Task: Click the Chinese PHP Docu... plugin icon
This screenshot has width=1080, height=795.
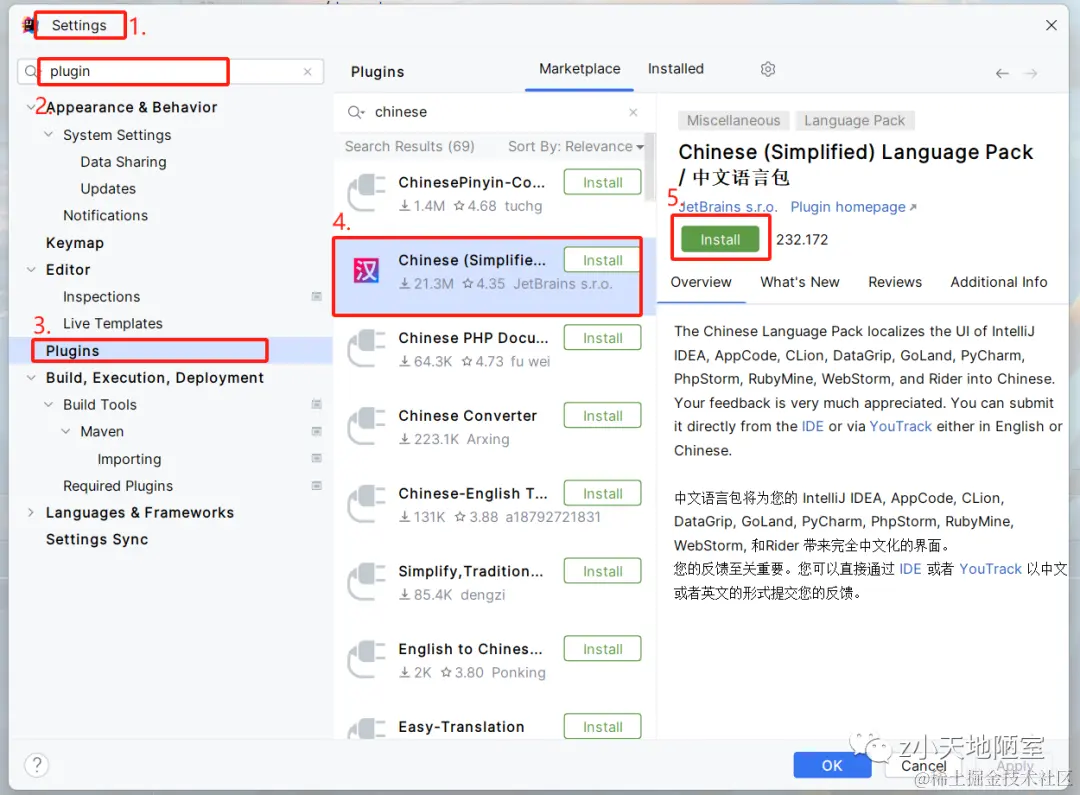Action: [366, 348]
